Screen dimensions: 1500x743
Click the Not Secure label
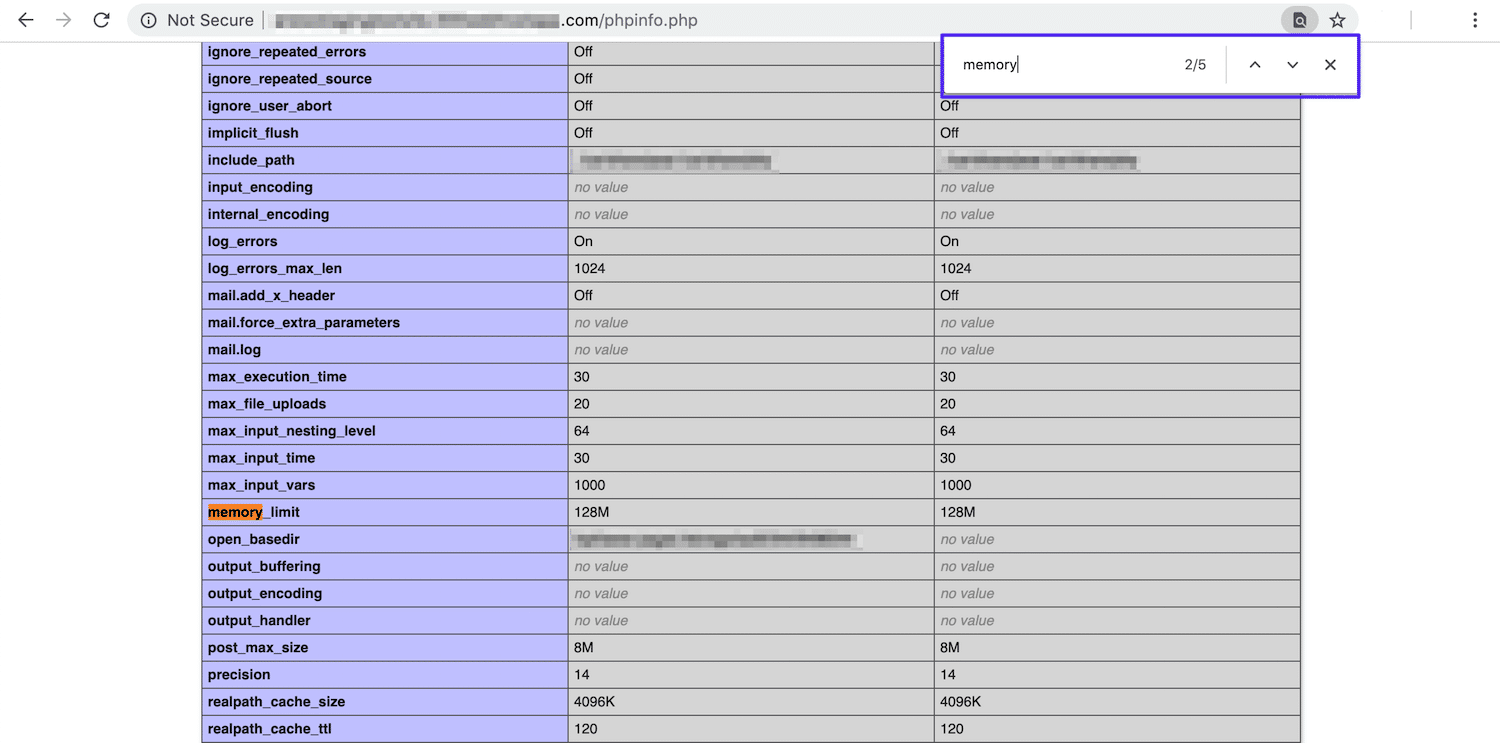[210, 19]
